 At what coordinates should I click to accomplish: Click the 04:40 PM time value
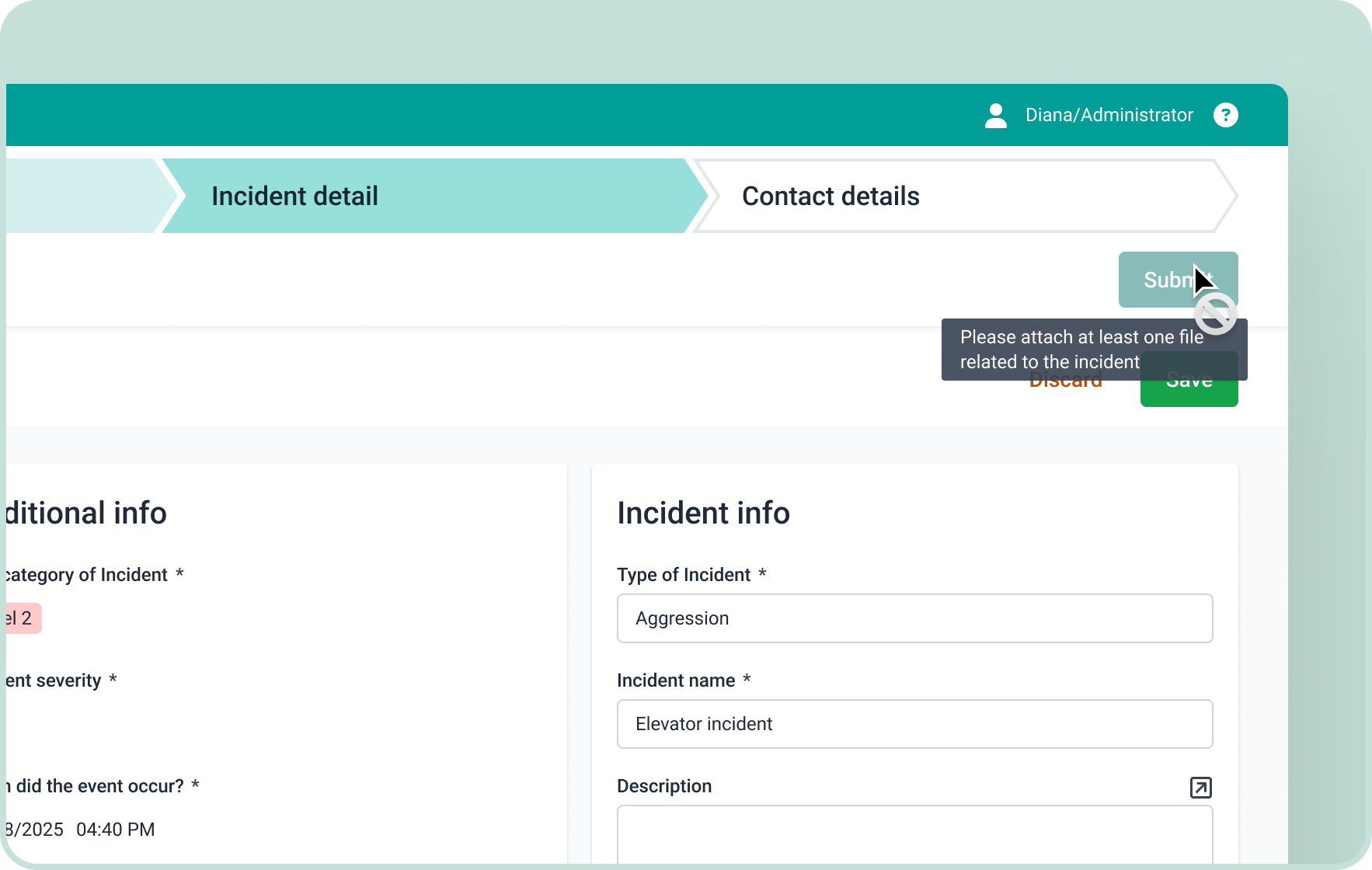click(x=115, y=830)
